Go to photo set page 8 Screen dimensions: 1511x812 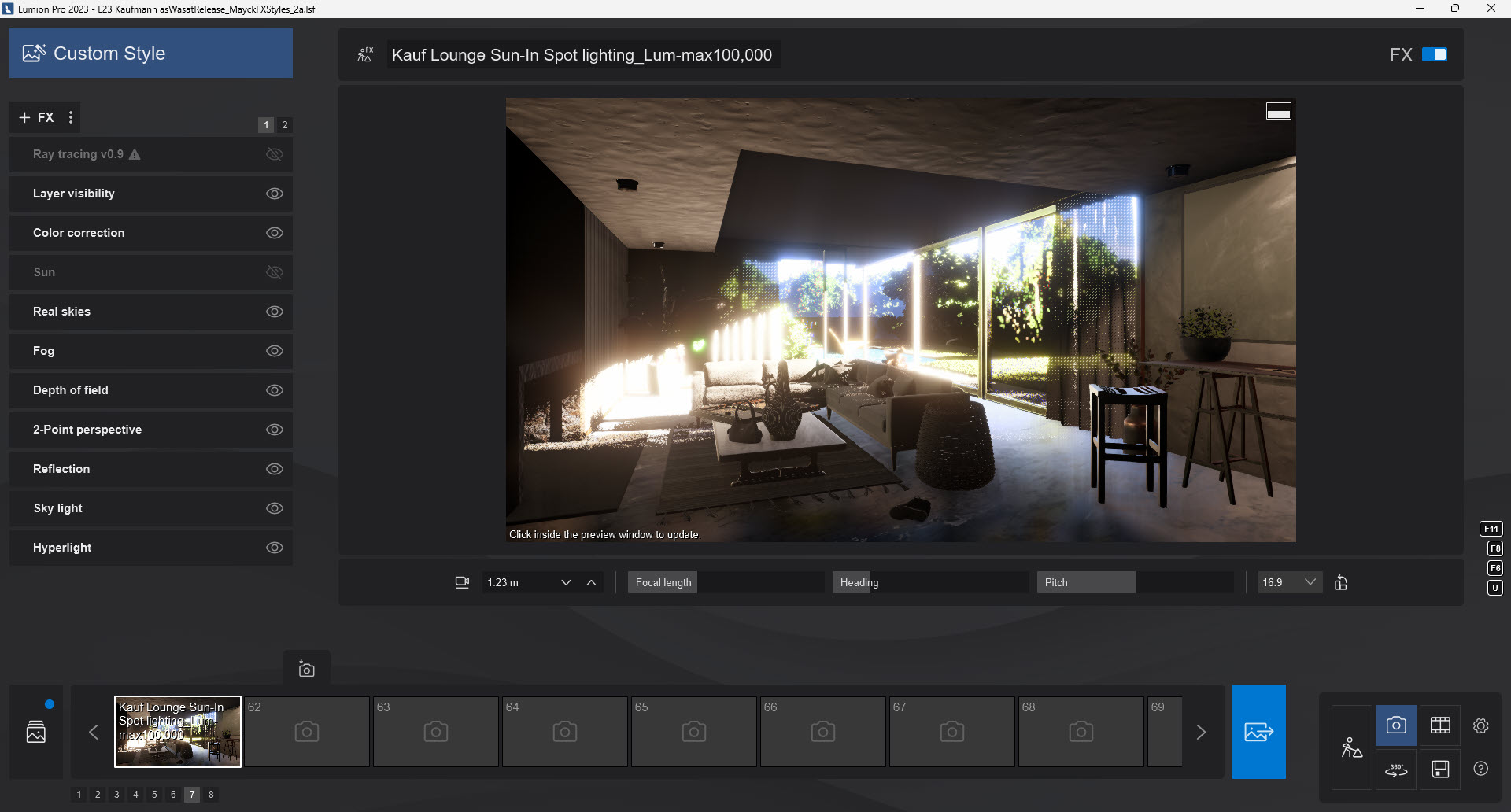[x=211, y=795]
